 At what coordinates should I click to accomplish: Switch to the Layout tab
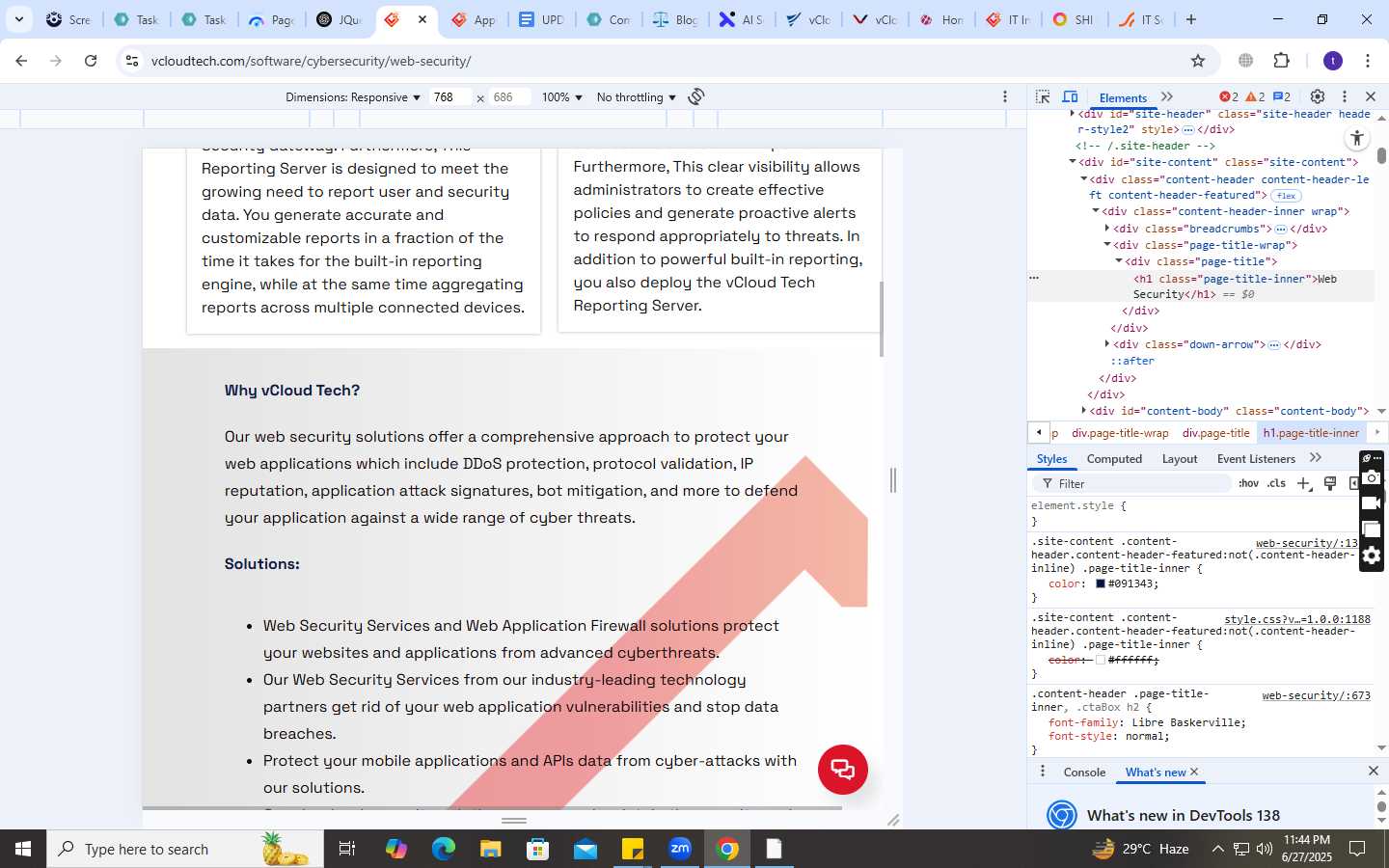click(x=1180, y=459)
